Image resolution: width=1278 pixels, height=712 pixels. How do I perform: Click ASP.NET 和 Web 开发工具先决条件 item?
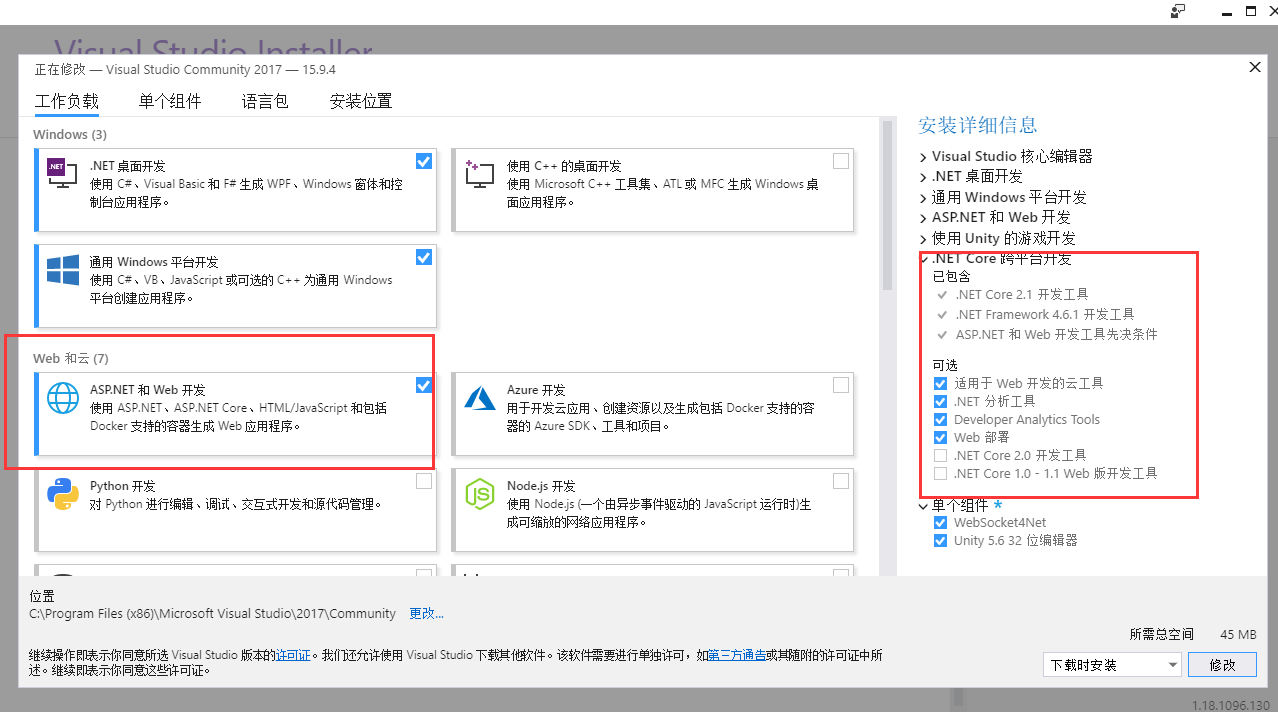point(1056,334)
